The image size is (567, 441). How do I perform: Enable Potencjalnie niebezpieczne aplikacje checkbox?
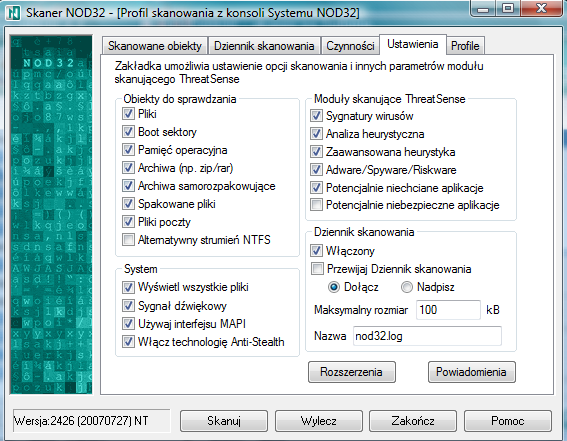pos(316,205)
